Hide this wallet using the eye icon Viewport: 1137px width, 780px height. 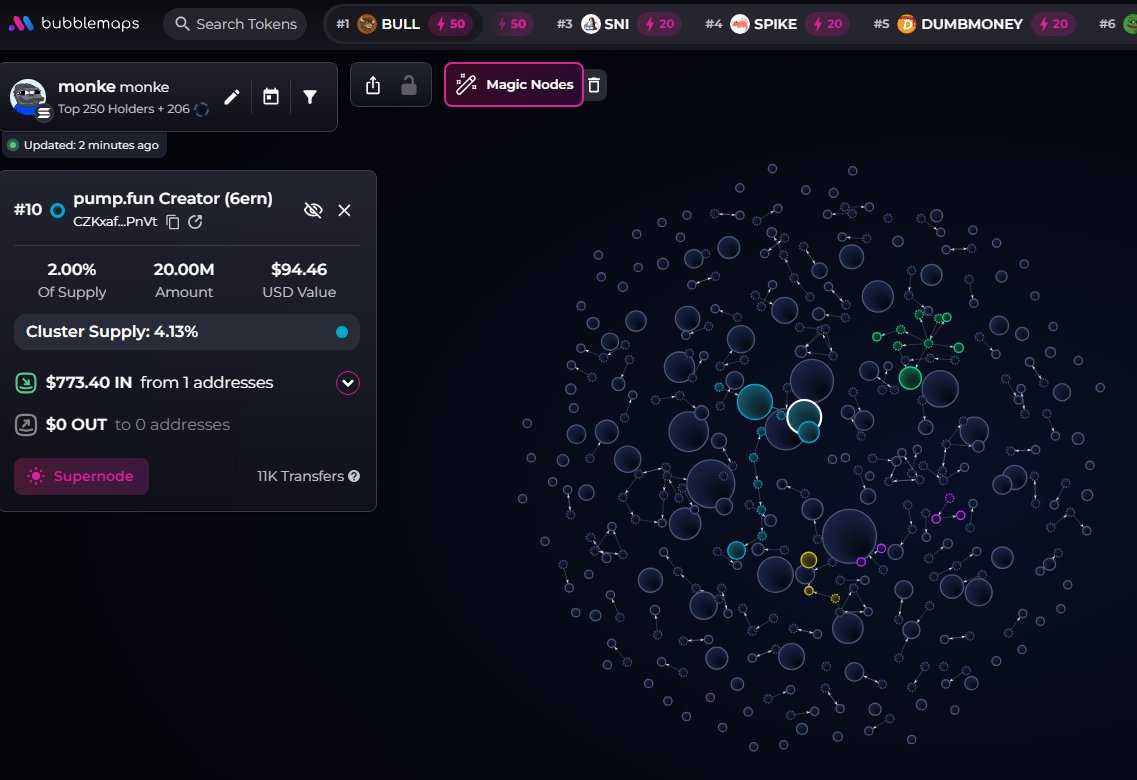point(313,210)
